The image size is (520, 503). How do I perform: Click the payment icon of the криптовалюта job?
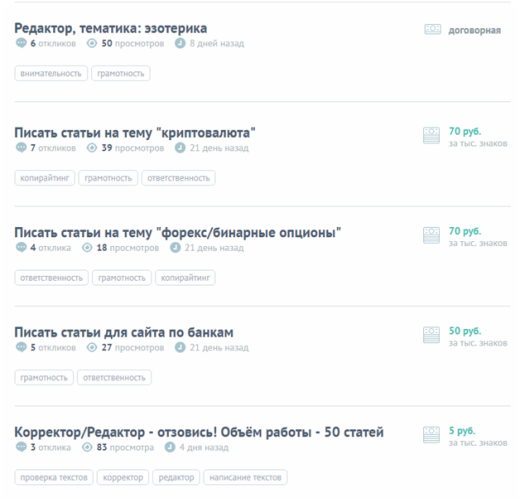pyautogui.click(x=431, y=135)
